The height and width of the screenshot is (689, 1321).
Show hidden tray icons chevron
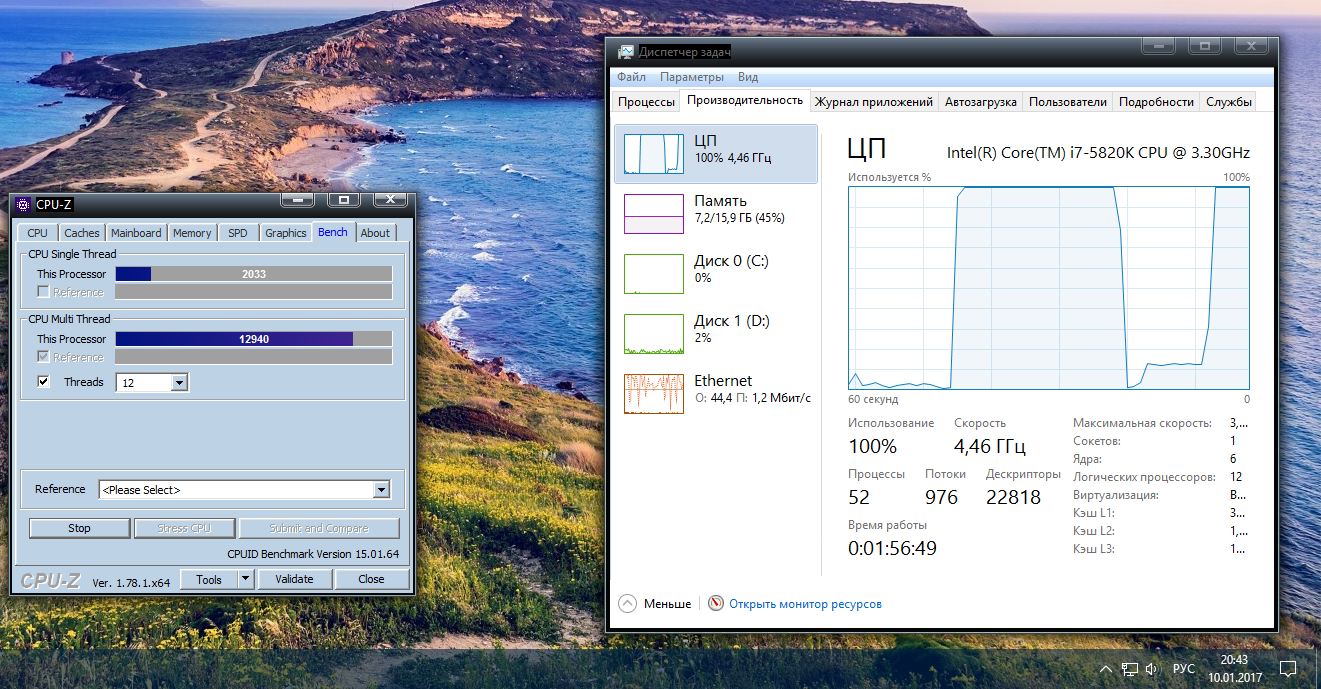1105,669
